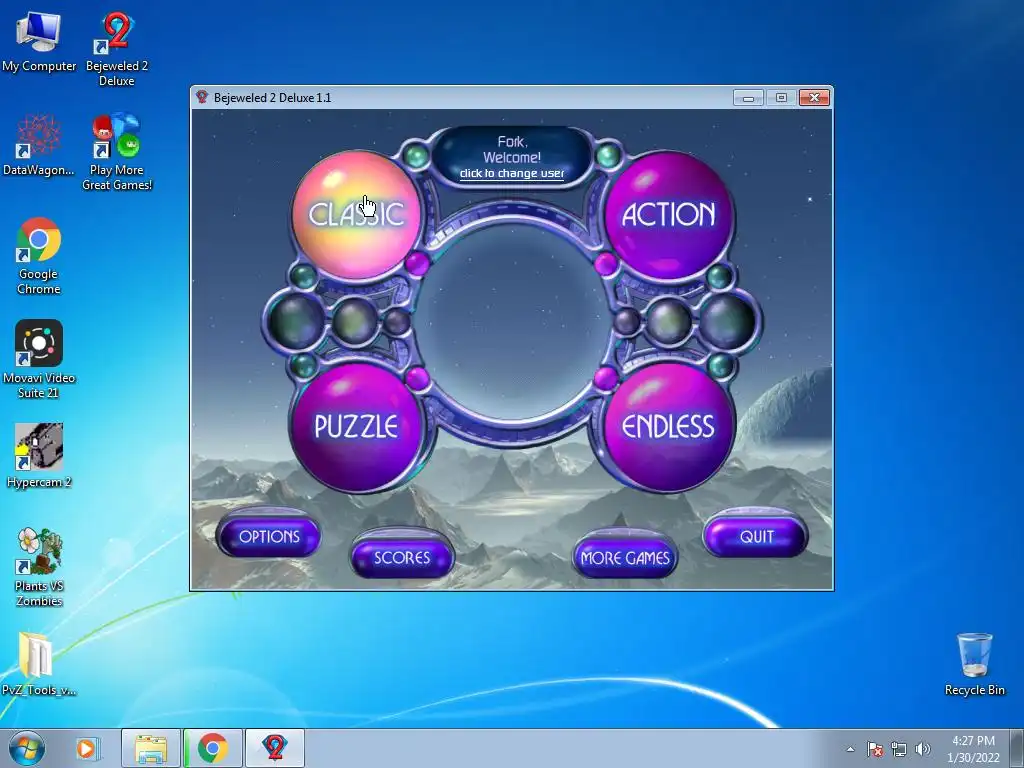This screenshot has width=1024, height=768.
Task: Open the volume speaker tray icon
Action: [922, 749]
